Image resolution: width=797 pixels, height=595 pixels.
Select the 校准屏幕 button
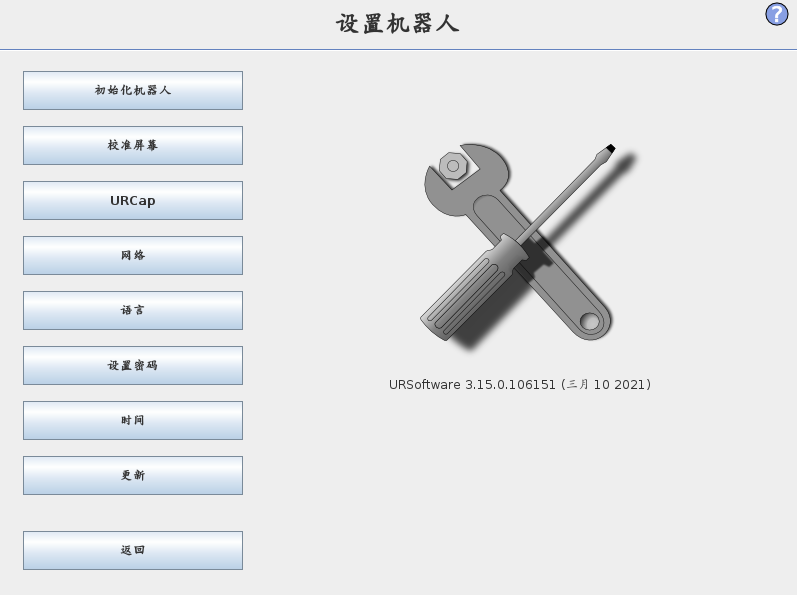pos(133,145)
